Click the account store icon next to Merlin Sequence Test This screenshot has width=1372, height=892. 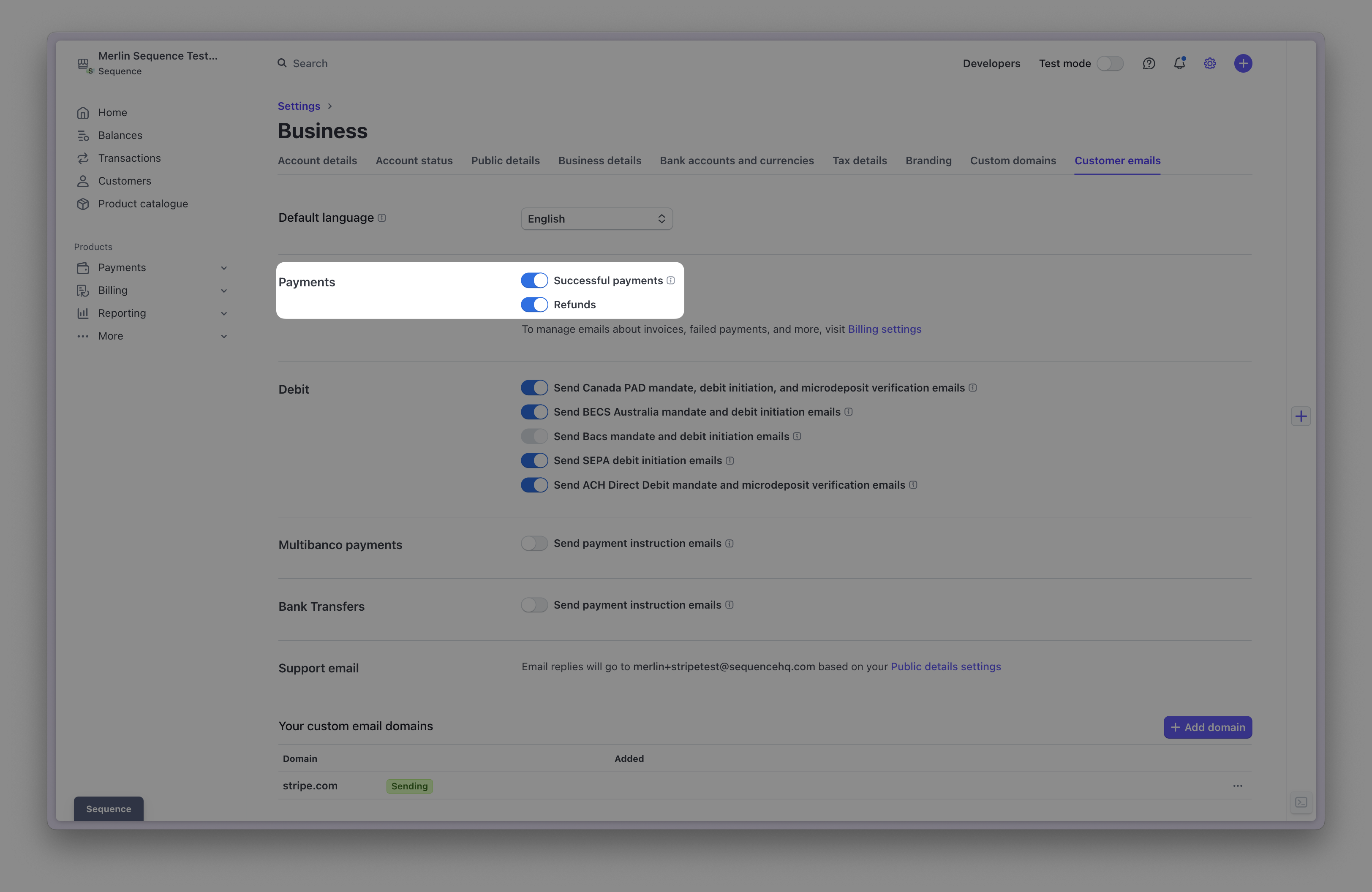click(x=84, y=65)
